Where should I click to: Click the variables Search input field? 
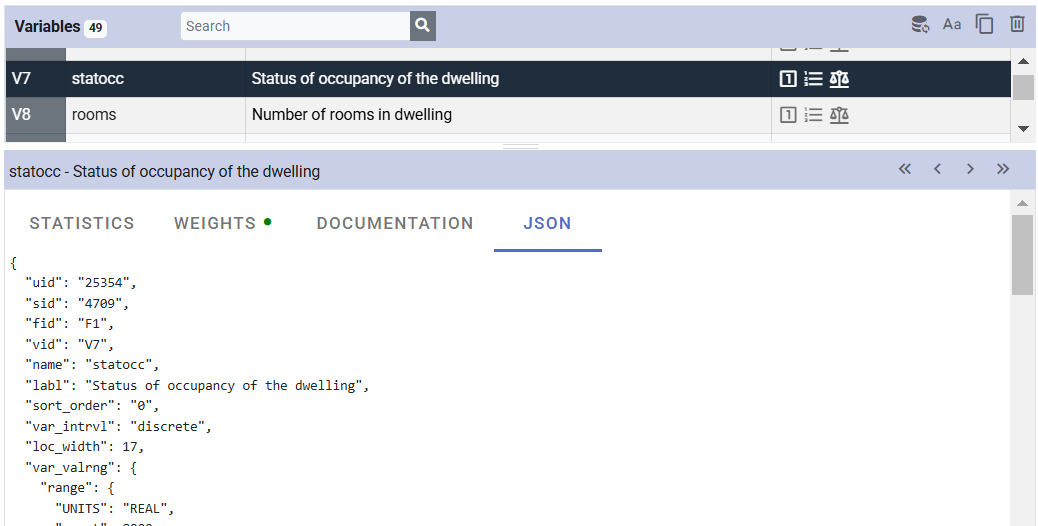click(x=295, y=26)
